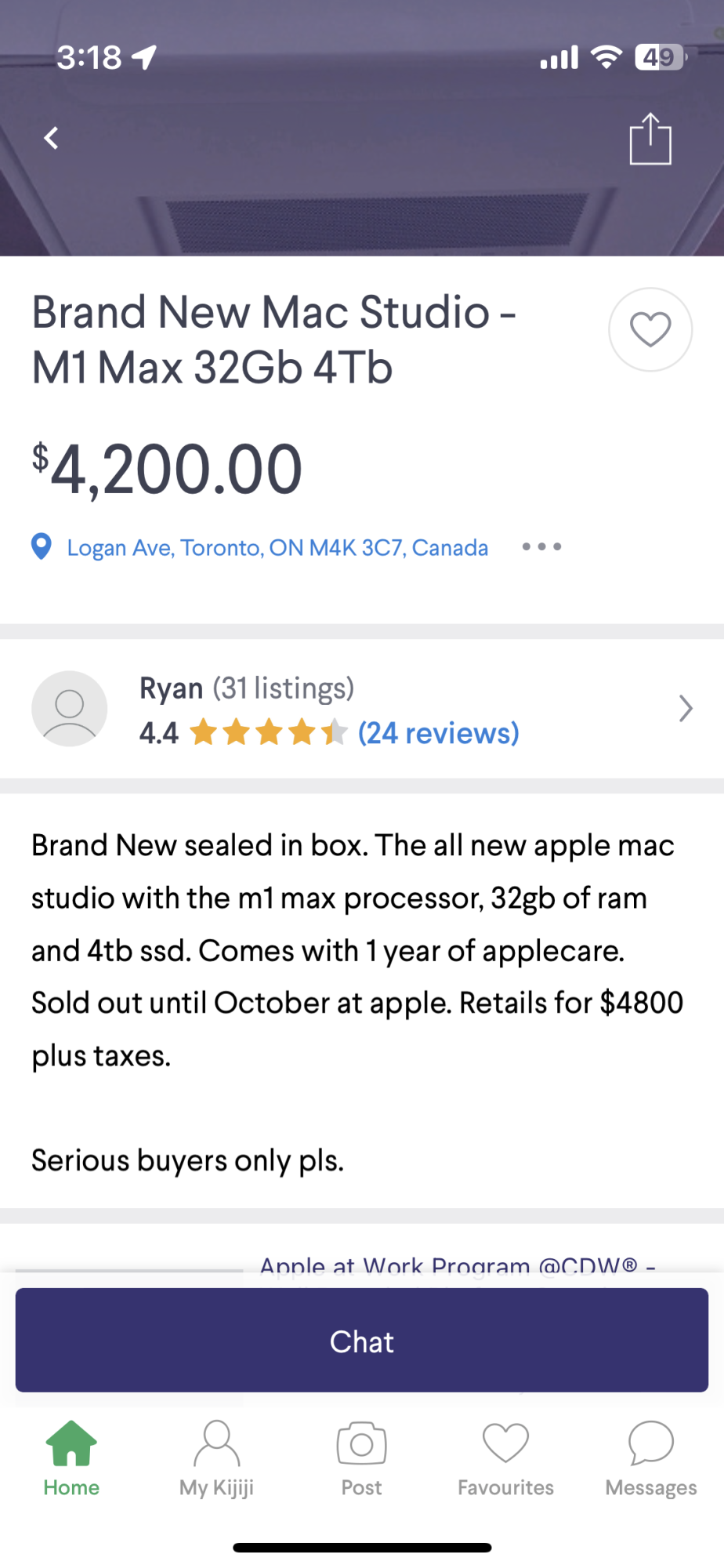Viewport: 724px width, 1568px height.
Task: Open the three-dot more options menu
Action: [x=541, y=546]
